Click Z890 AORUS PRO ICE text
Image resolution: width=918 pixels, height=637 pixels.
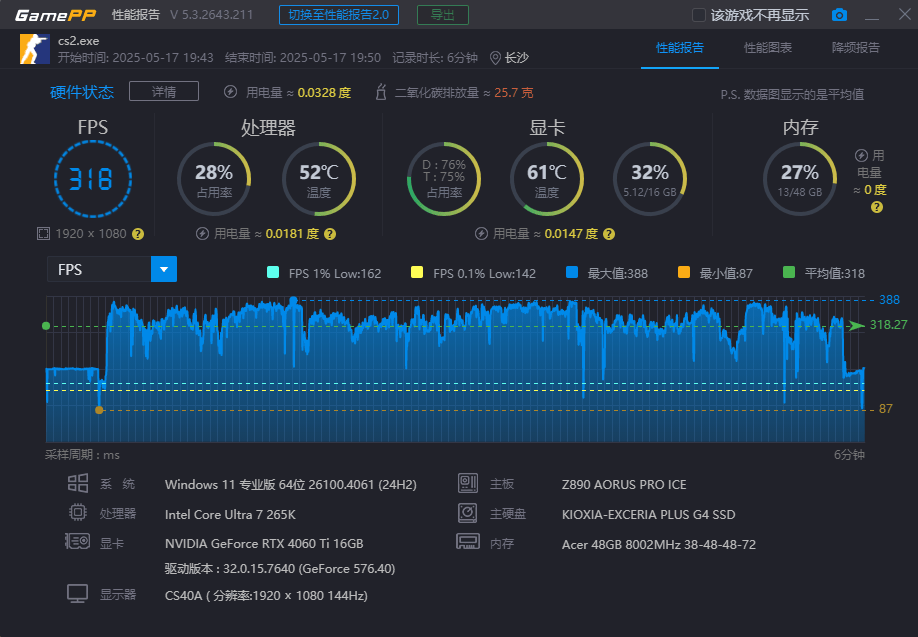[624, 485]
